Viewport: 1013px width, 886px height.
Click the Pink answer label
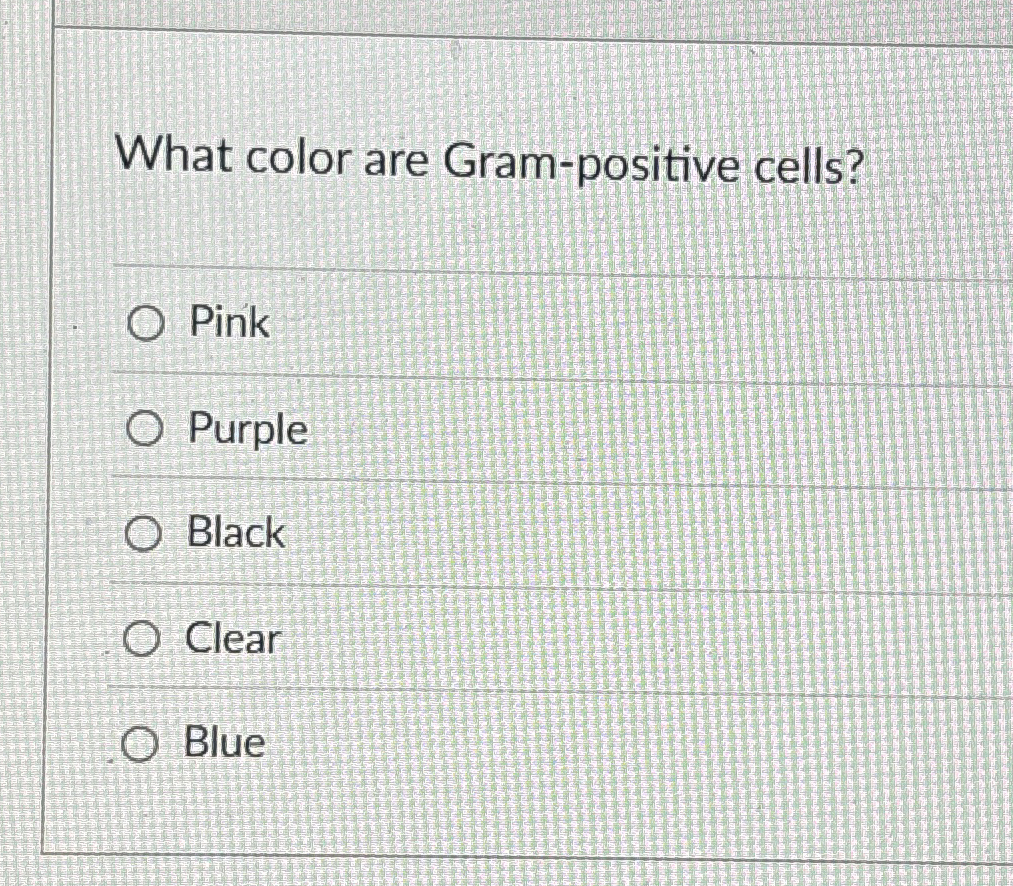[229, 323]
